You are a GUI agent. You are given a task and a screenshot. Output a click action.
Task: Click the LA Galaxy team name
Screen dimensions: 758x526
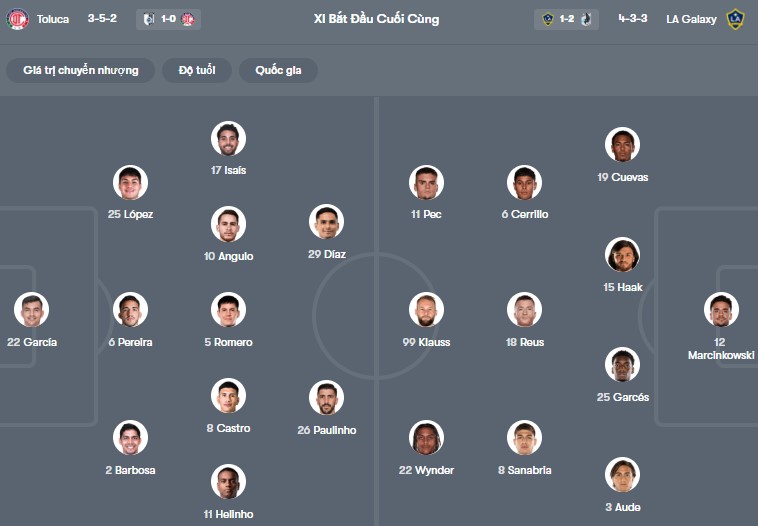692,19
